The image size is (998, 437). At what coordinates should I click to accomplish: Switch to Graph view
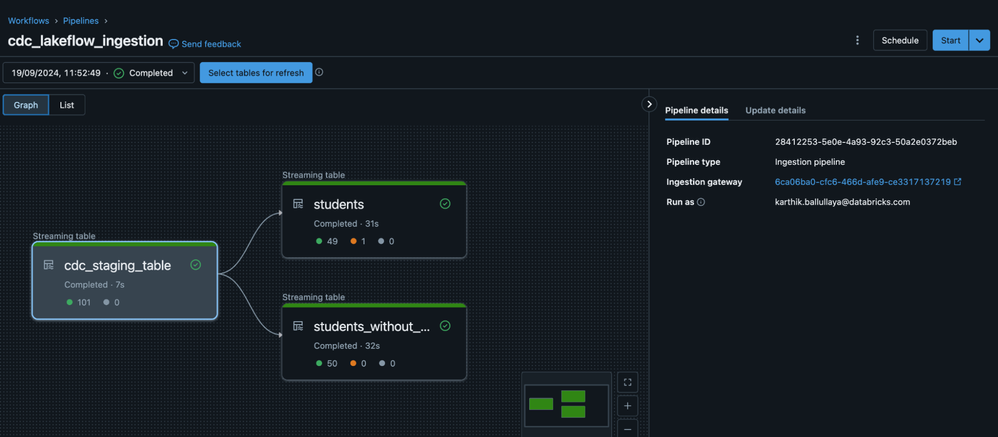(26, 105)
